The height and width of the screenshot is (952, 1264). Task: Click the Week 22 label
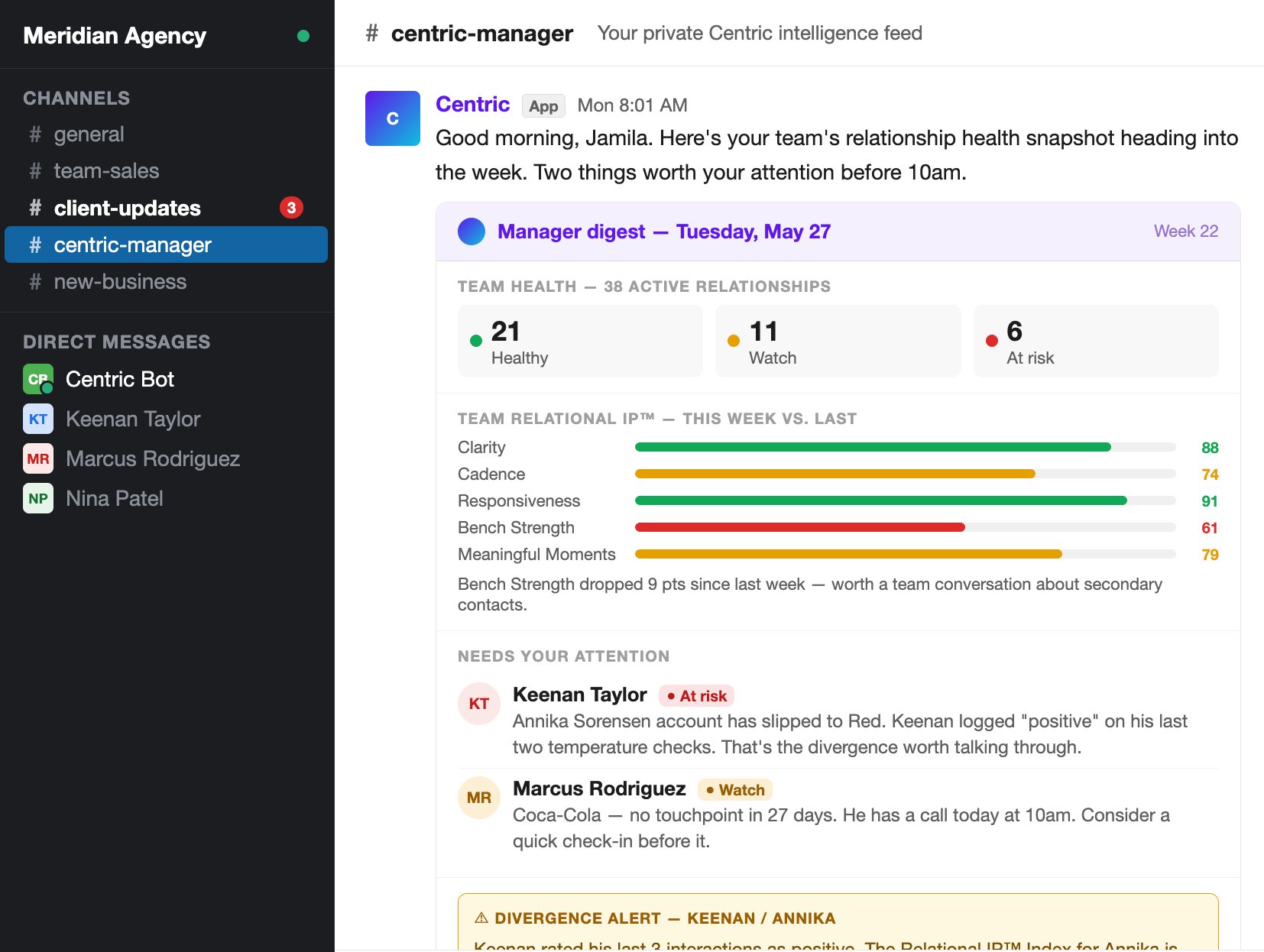[1186, 232]
